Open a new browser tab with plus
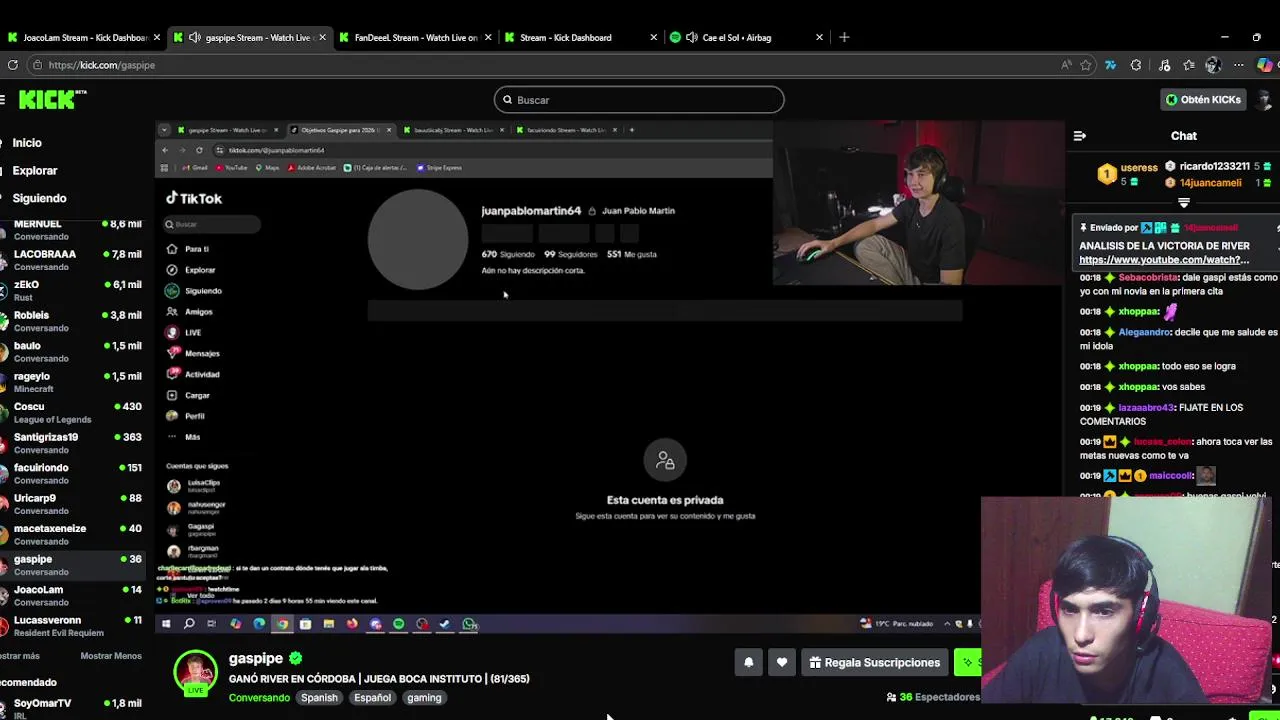The width and height of the screenshot is (1280, 720). click(844, 37)
